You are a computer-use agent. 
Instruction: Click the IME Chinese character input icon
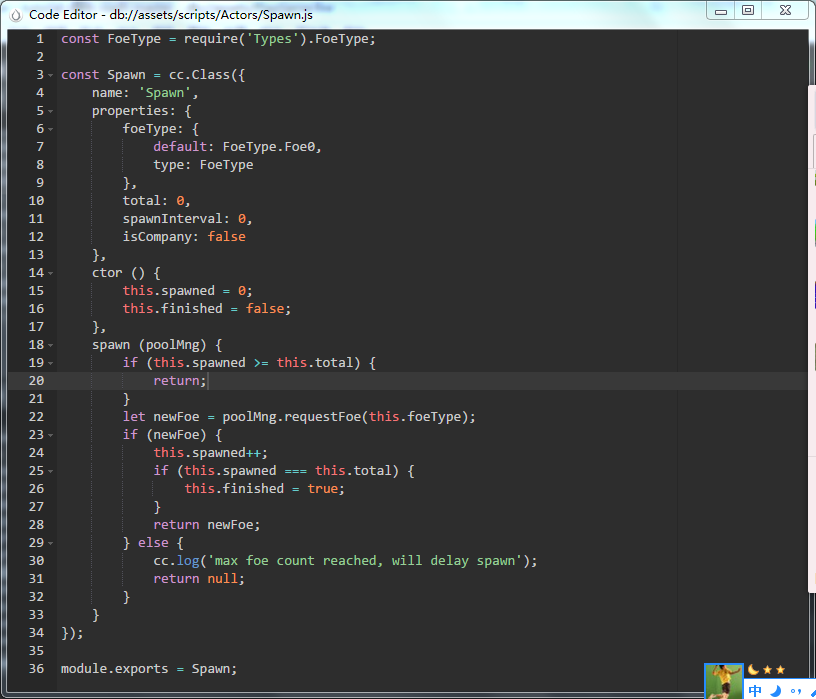755,691
